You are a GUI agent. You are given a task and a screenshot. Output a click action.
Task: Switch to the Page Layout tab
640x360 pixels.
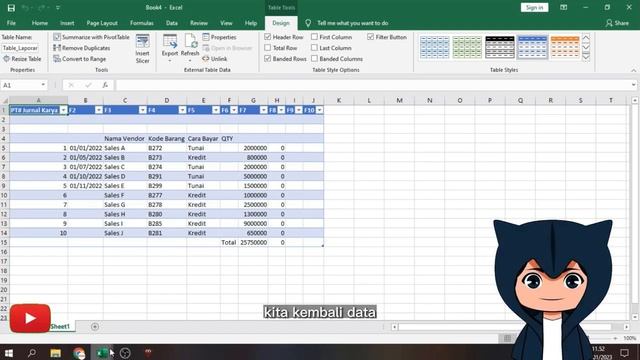(102, 23)
